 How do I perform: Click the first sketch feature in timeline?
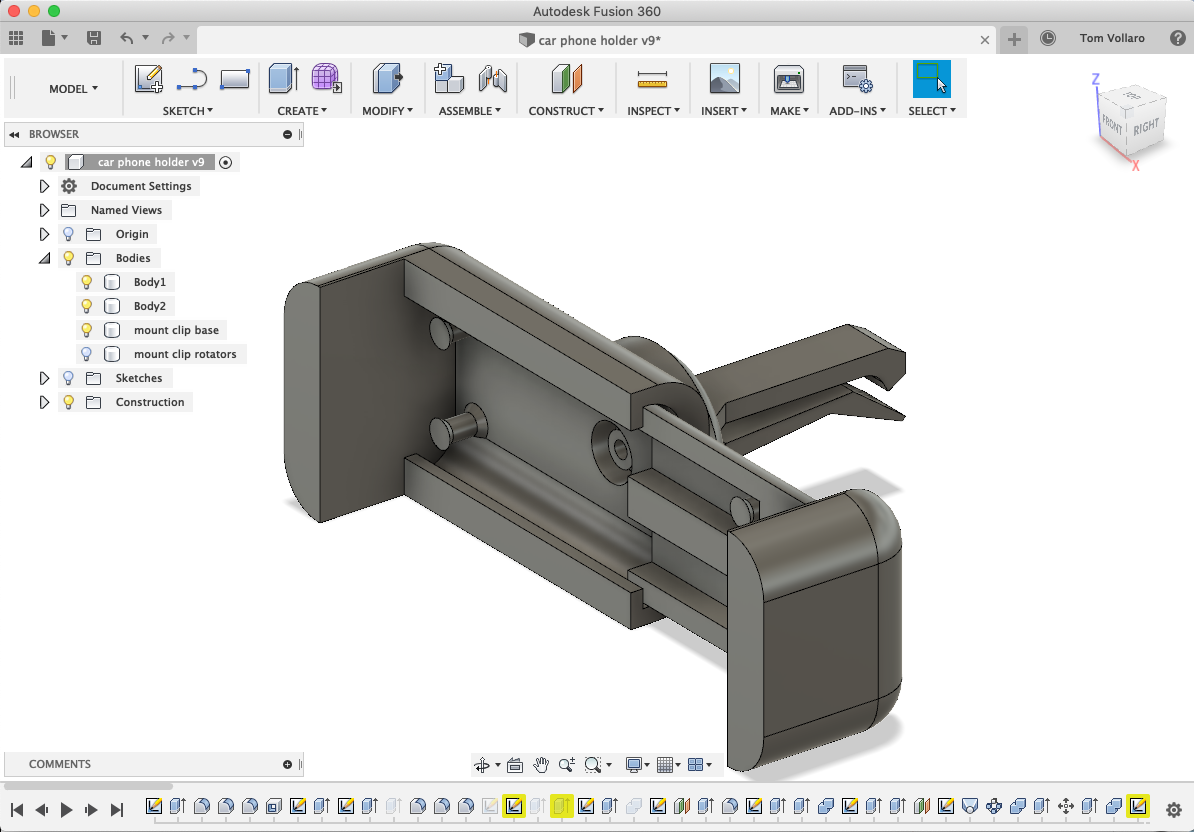(x=154, y=806)
